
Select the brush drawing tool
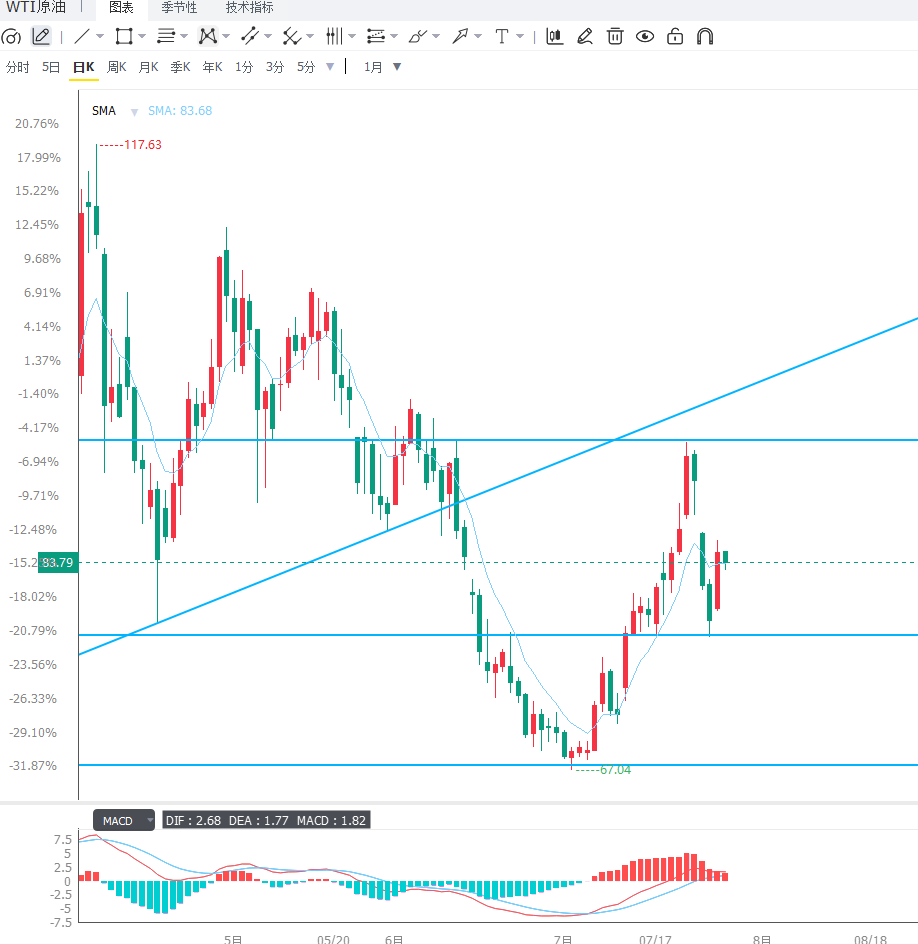click(417, 37)
